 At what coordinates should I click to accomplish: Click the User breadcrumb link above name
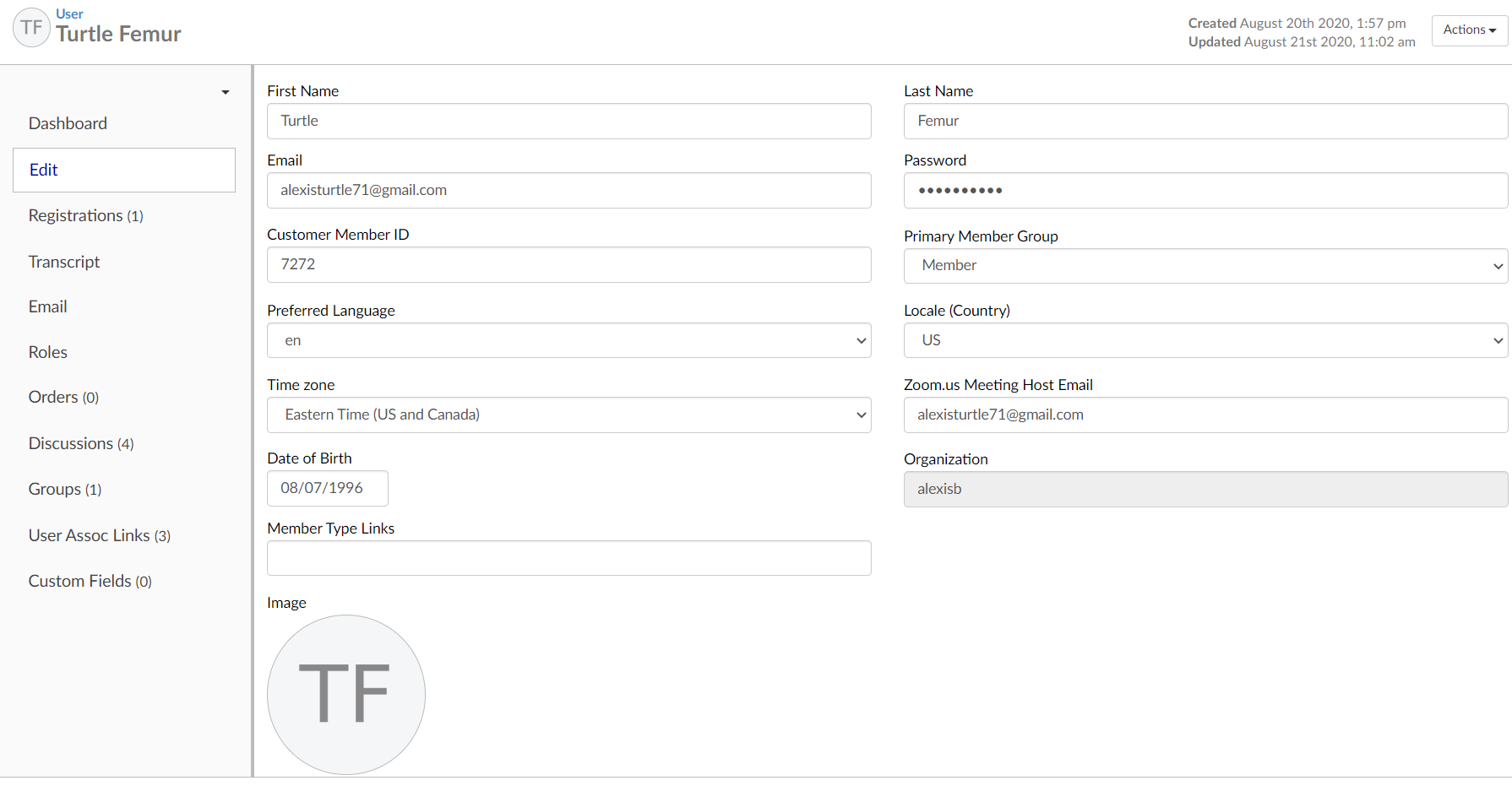tap(69, 14)
